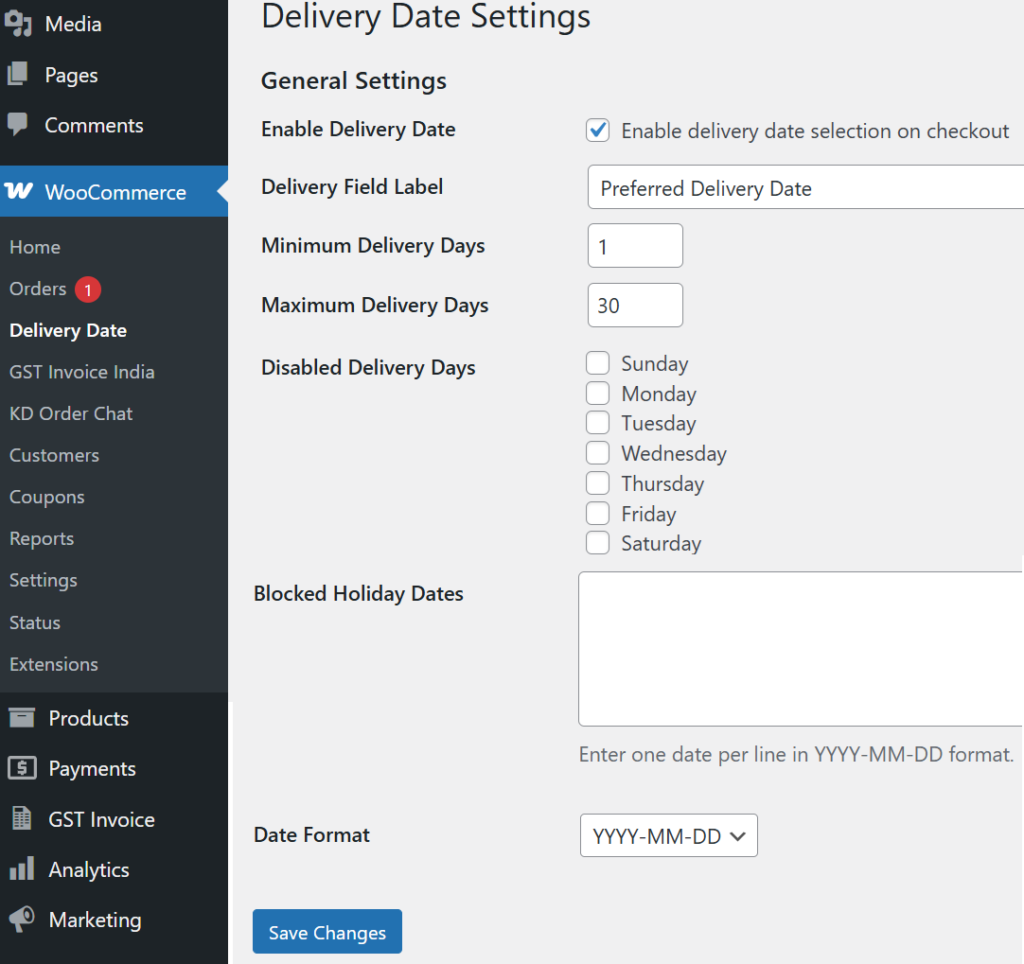This screenshot has height=964, width=1024.
Task: Check the Saturday checkbox
Action: pyautogui.click(x=598, y=543)
